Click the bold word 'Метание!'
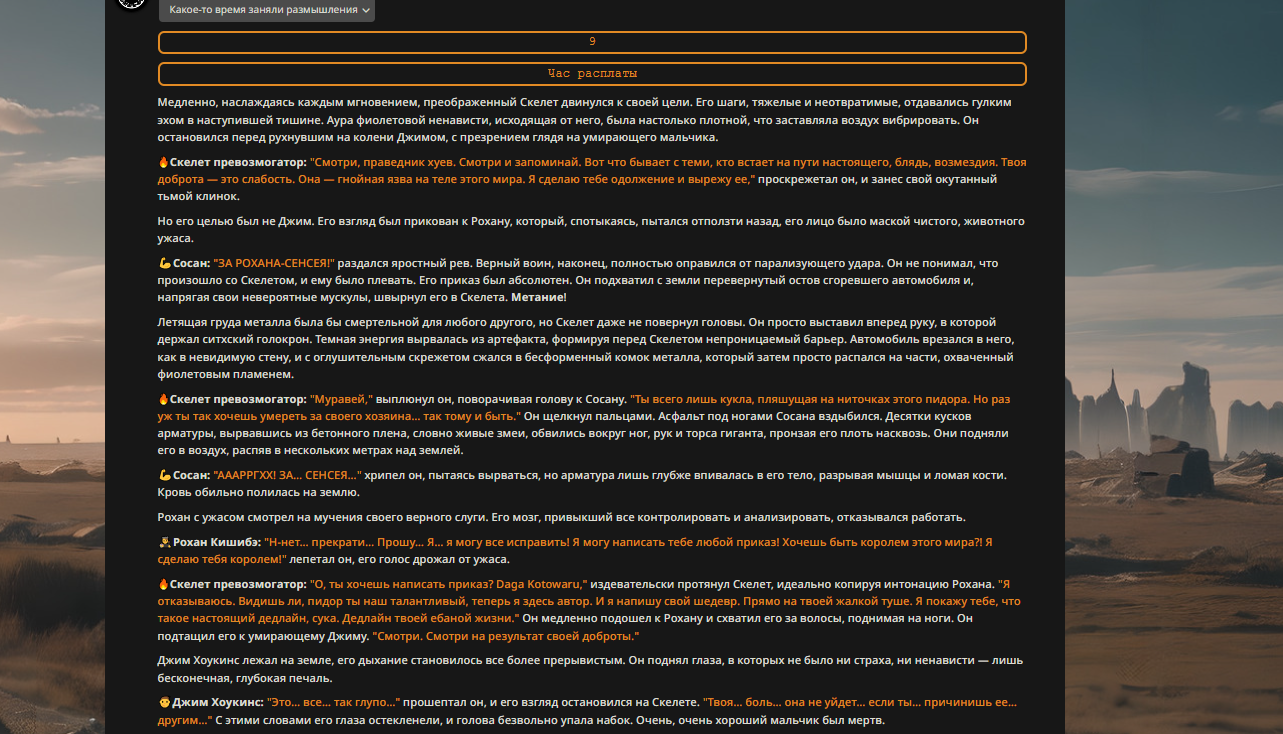Screen dimensions: 1283x734 [x=539, y=298]
